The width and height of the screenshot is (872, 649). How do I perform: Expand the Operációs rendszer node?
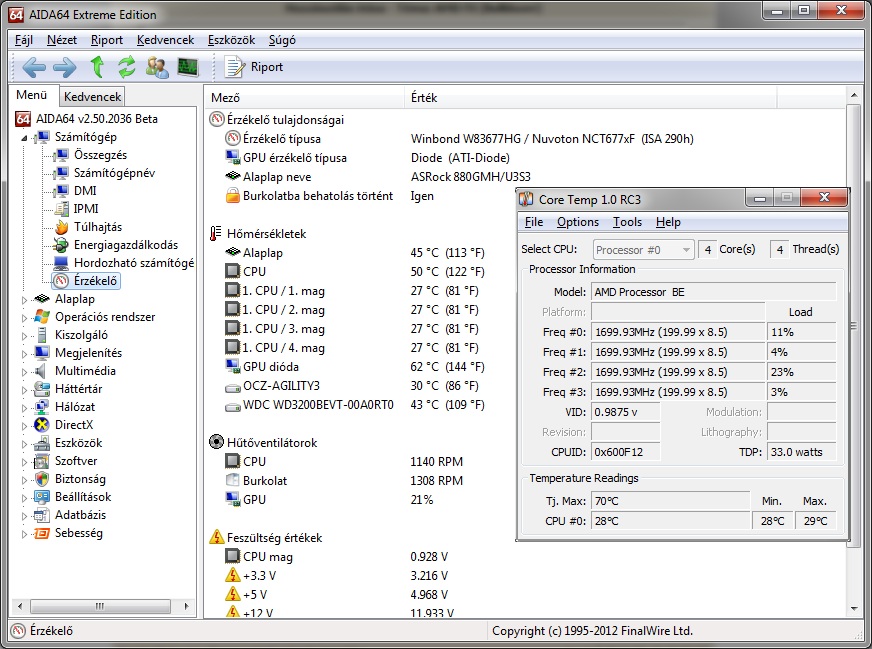click(x=24, y=318)
